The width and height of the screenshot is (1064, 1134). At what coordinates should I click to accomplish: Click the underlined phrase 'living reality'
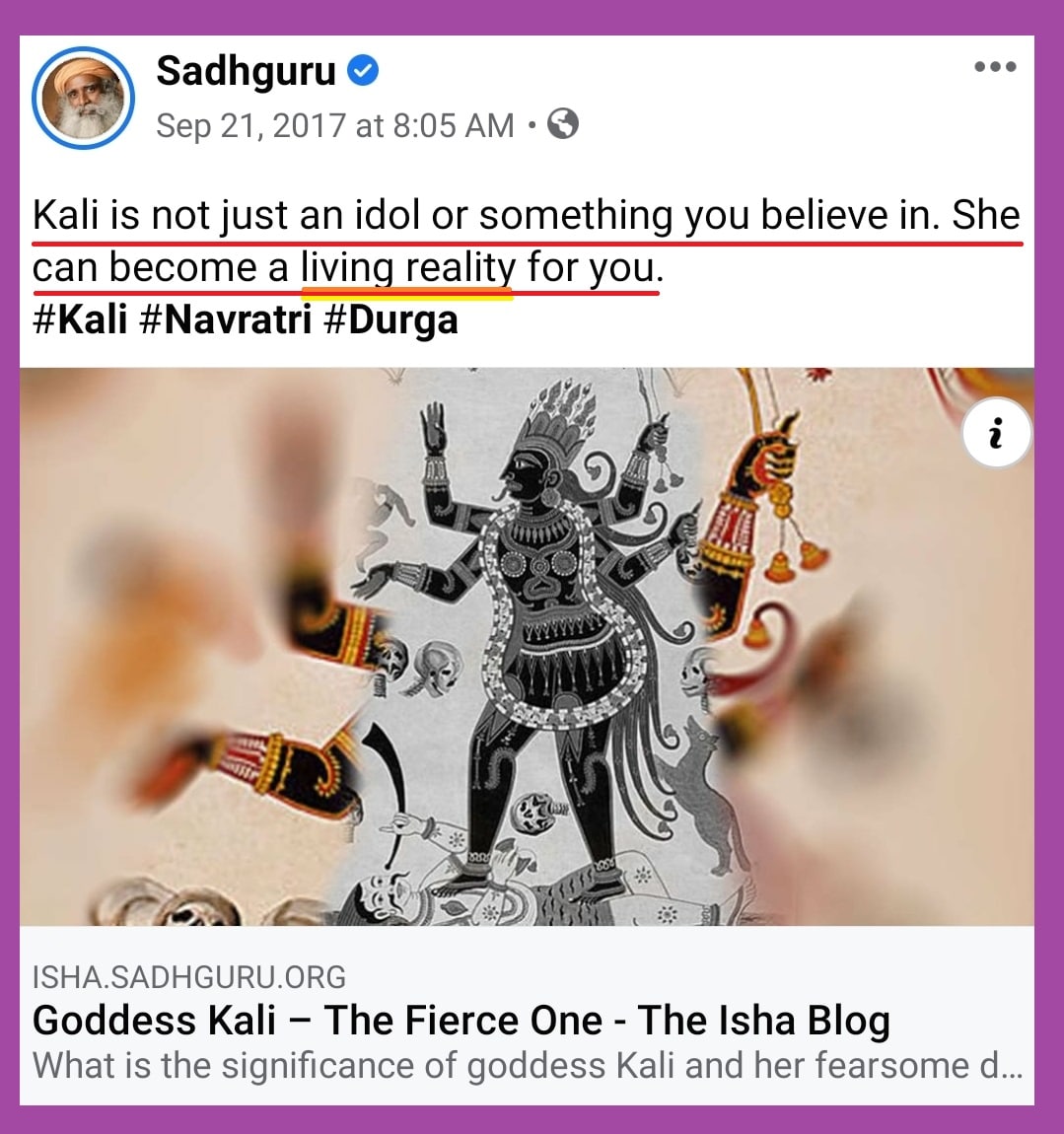click(408, 267)
